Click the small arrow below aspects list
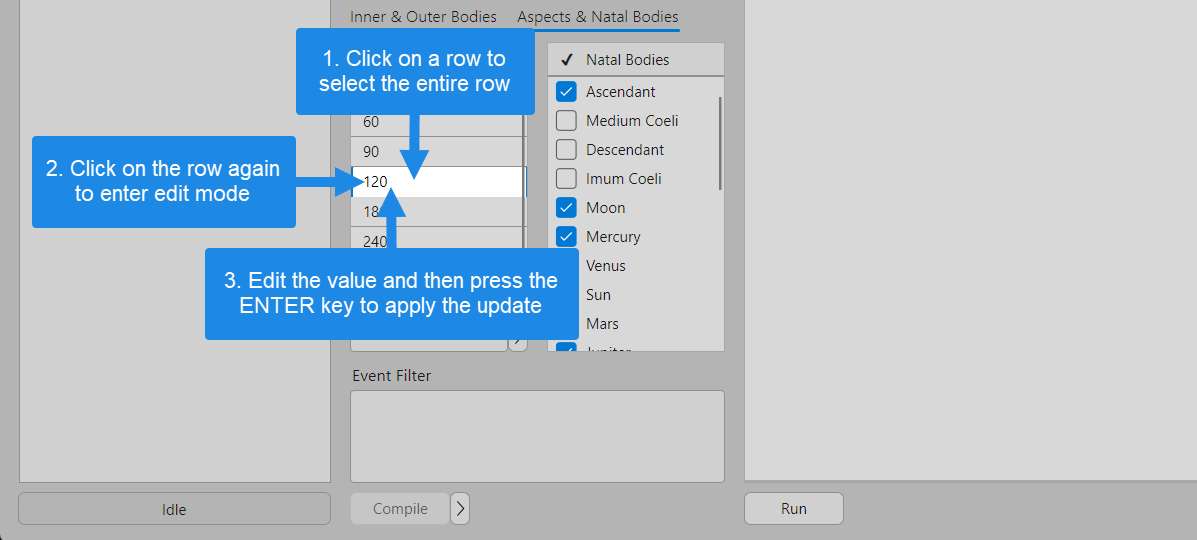This screenshot has width=1197, height=540. pos(517,343)
